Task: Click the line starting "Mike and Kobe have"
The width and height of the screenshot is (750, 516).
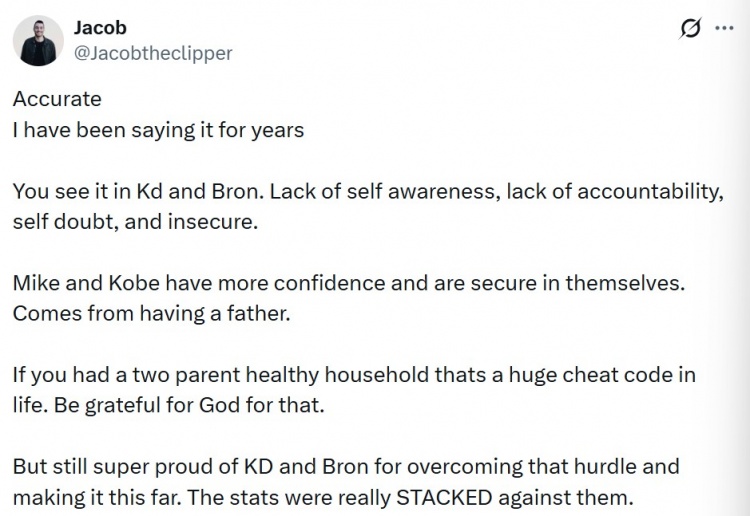Action: point(348,283)
